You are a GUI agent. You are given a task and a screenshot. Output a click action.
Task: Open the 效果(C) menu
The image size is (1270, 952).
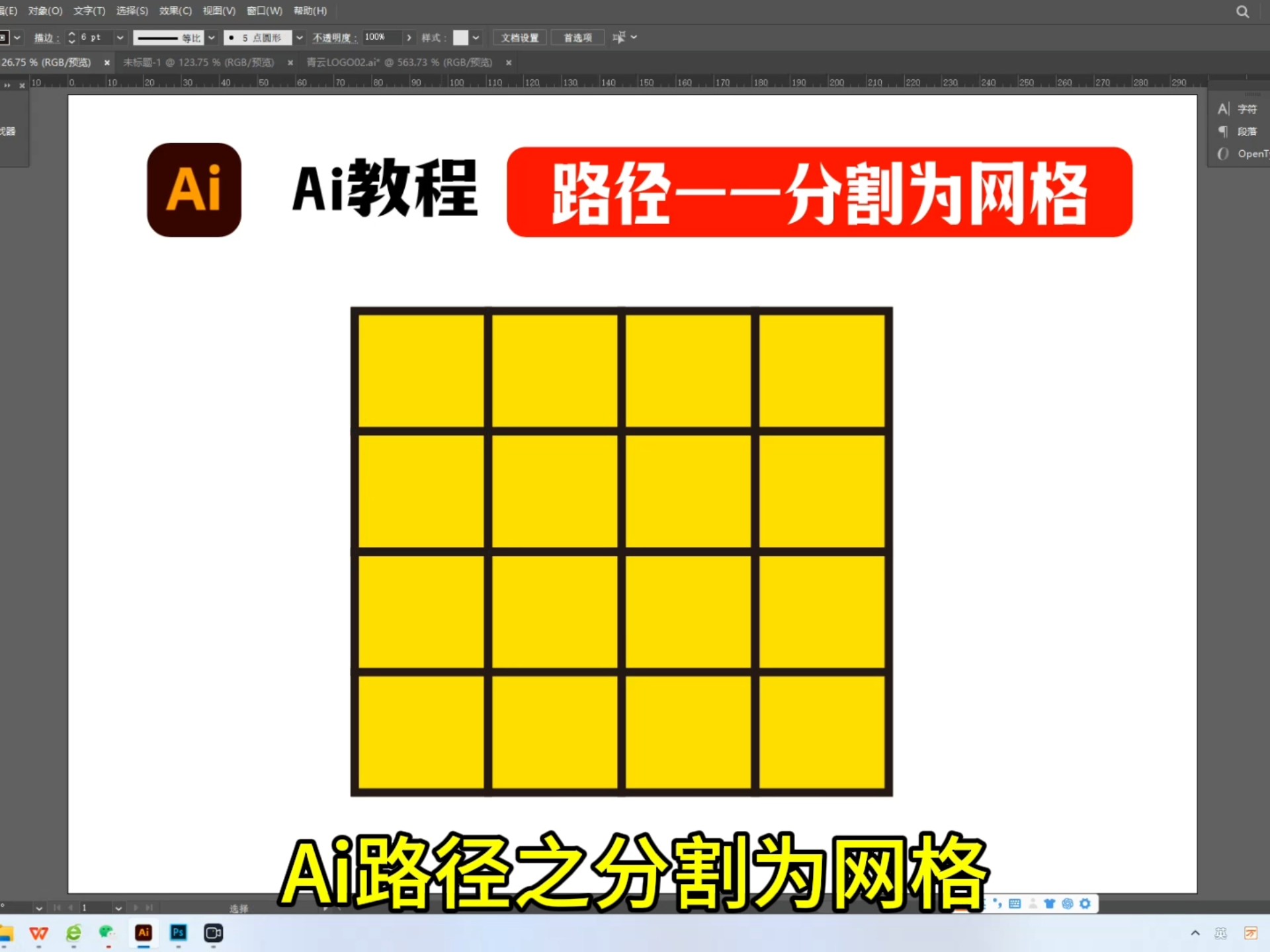[175, 11]
